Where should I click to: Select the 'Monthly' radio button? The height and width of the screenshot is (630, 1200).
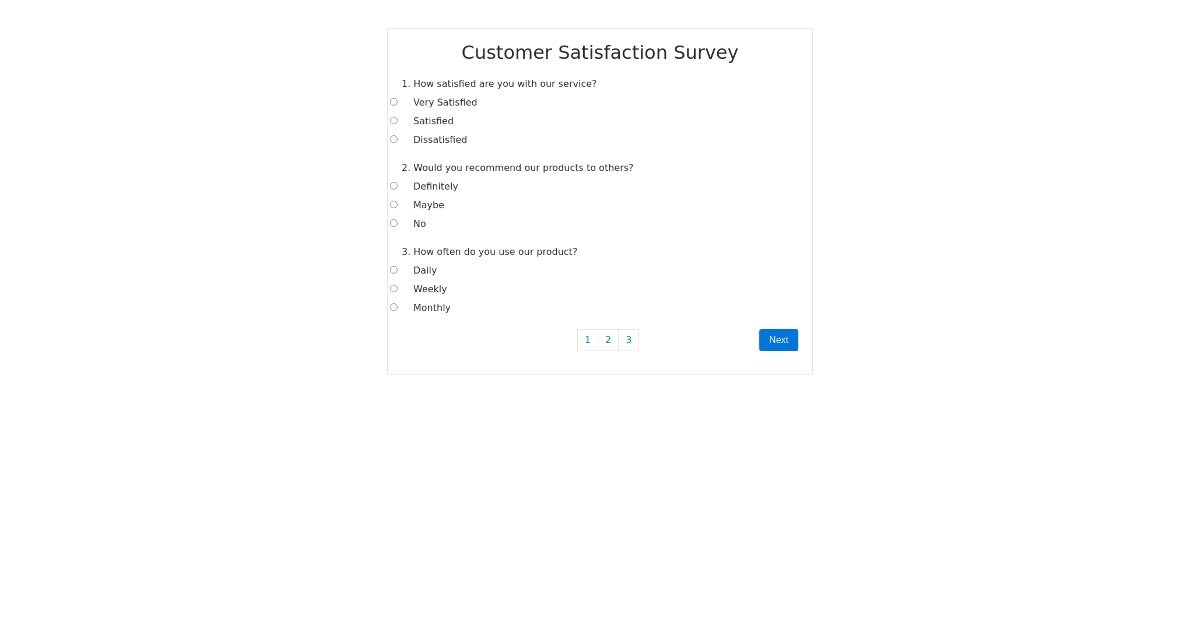tap(393, 307)
